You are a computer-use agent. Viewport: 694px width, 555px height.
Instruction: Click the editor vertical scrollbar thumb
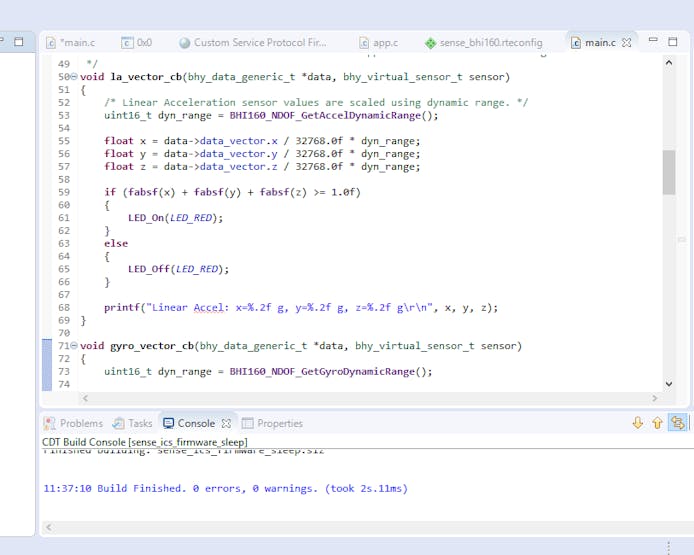pyautogui.click(x=669, y=172)
